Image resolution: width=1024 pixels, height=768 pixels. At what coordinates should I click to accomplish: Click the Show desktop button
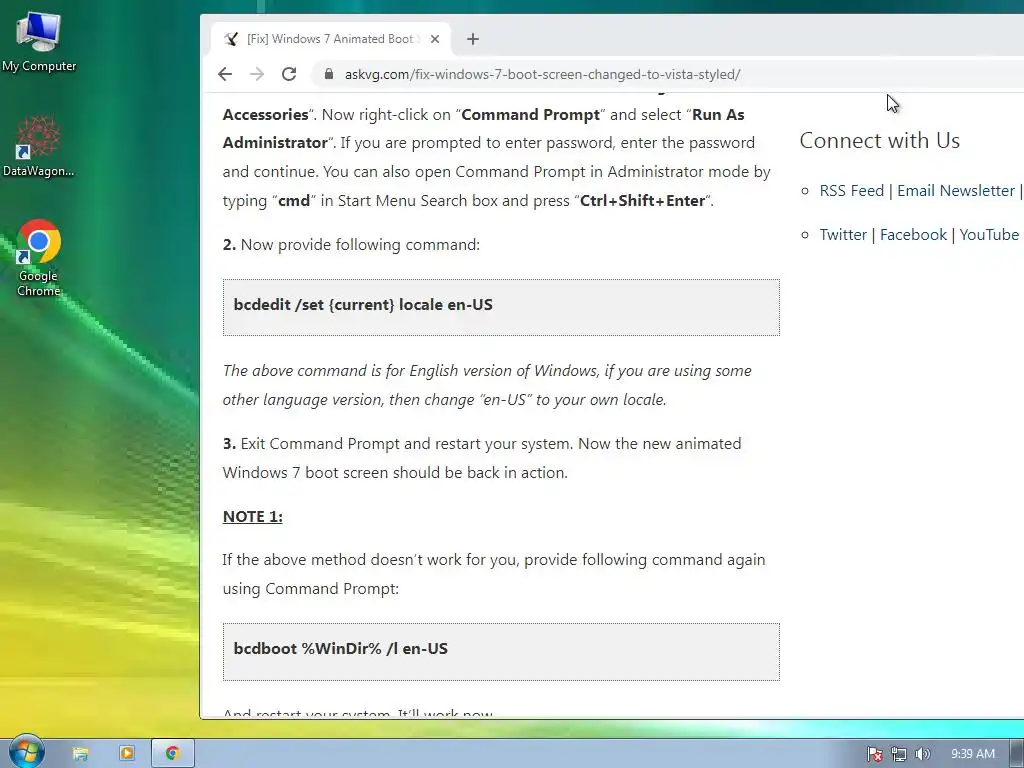(1017, 754)
